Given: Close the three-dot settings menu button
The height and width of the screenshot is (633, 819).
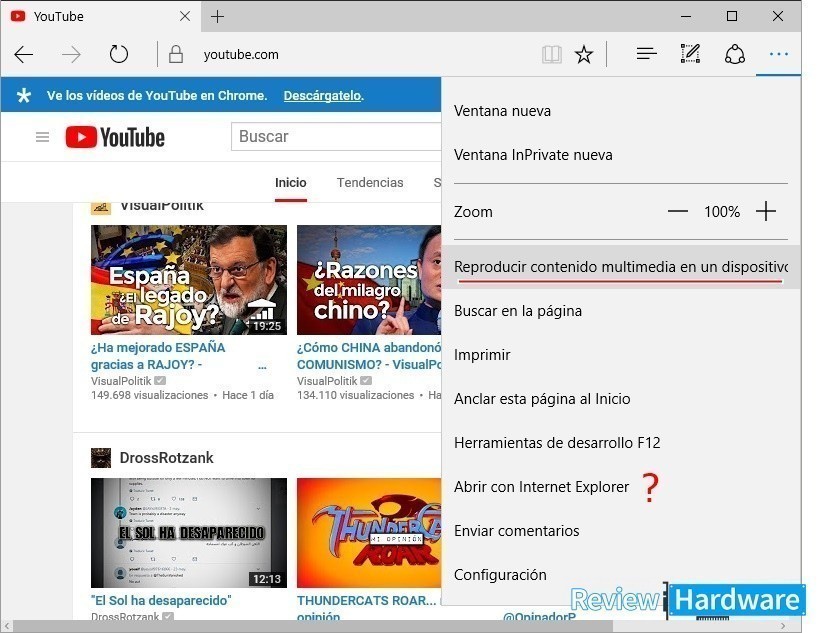Looking at the screenshot, I should (778, 54).
